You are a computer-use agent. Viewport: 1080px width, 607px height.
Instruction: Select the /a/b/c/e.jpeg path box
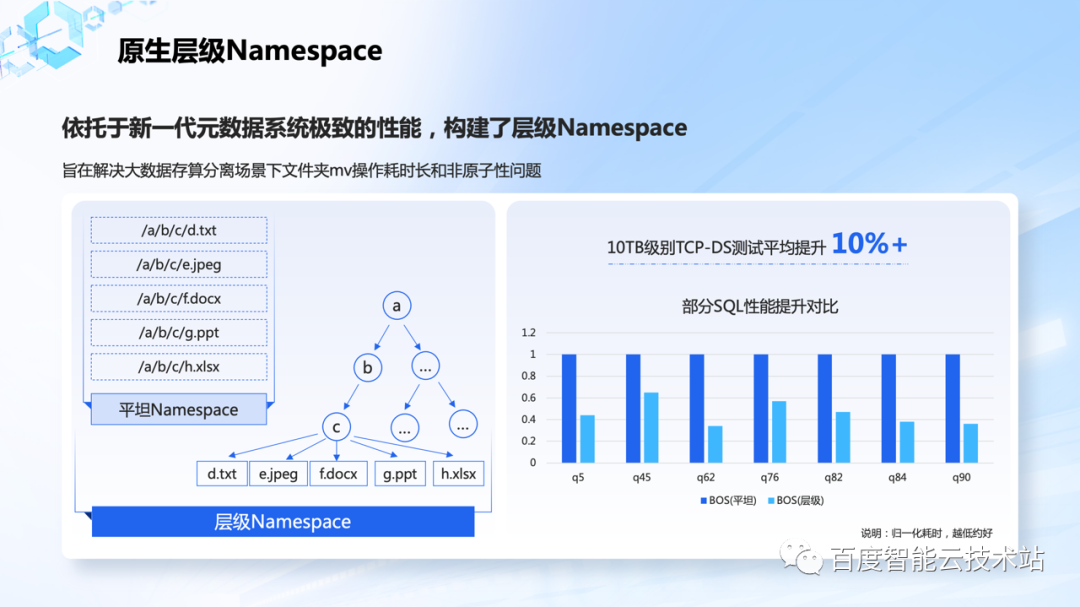[x=179, y=264]
